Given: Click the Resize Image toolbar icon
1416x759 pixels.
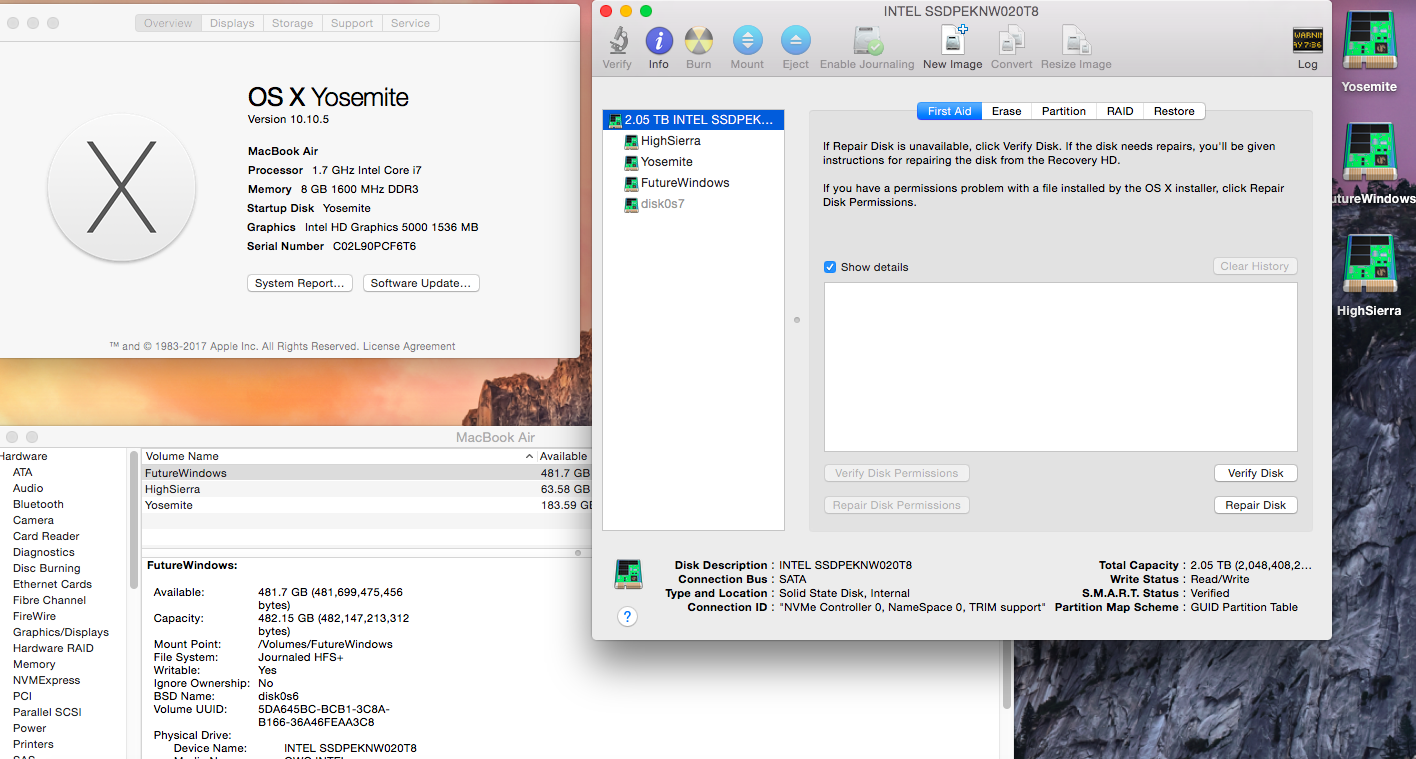Looking at the screenshot, I should pos(1076,41).
